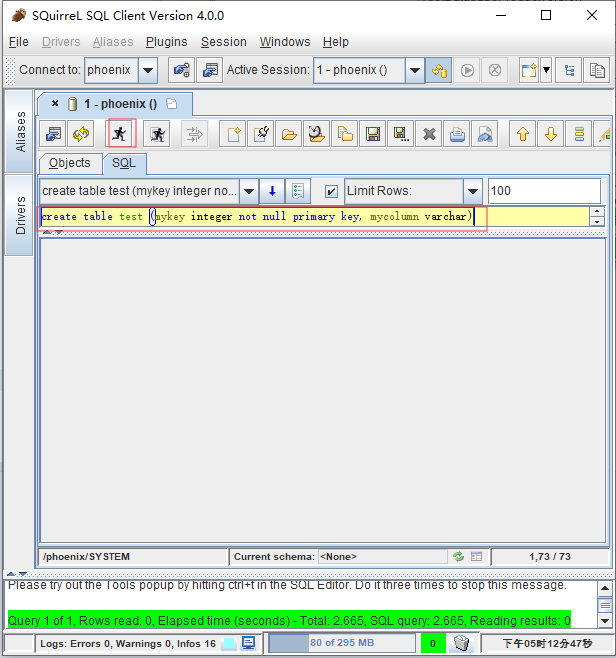Click the Limit Rows value field

coord(544,191)
